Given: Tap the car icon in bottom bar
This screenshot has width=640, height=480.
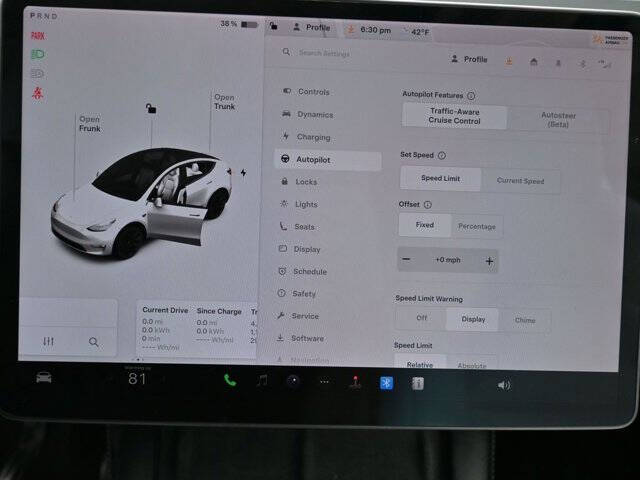Looking at the screenshot, I should (x=44, y=378).
